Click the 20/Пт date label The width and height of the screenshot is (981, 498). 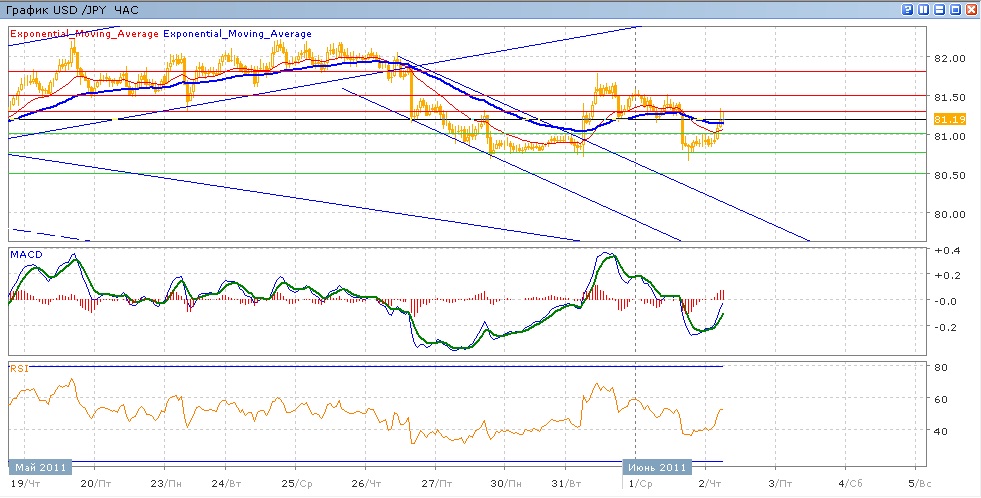pyautogui.click(x=96, y=484)
